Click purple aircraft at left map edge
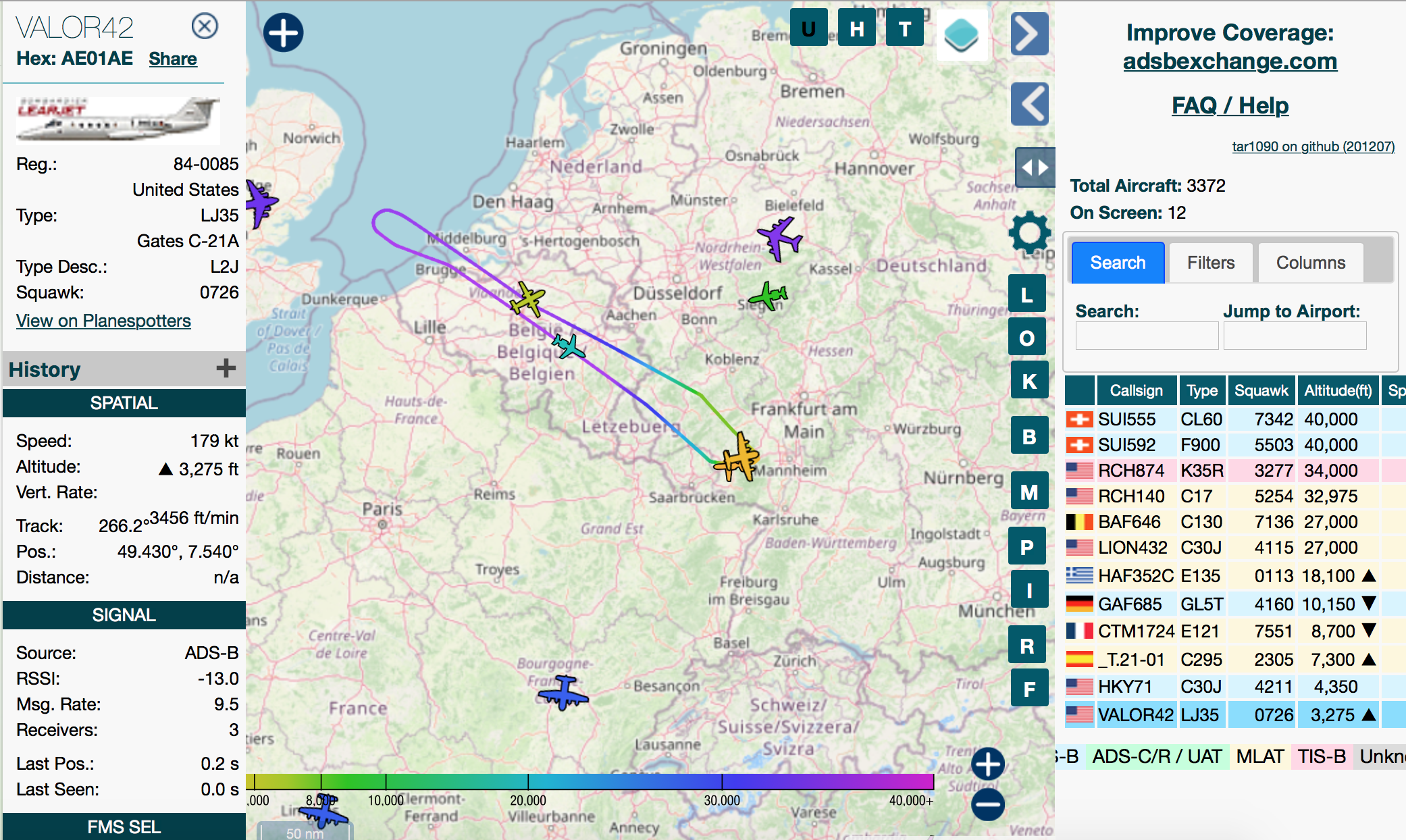1406x840 pixels. 260,203
